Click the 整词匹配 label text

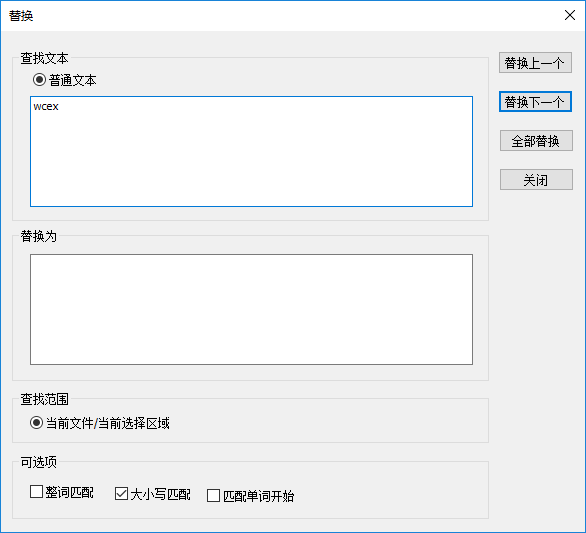(70, 492)
